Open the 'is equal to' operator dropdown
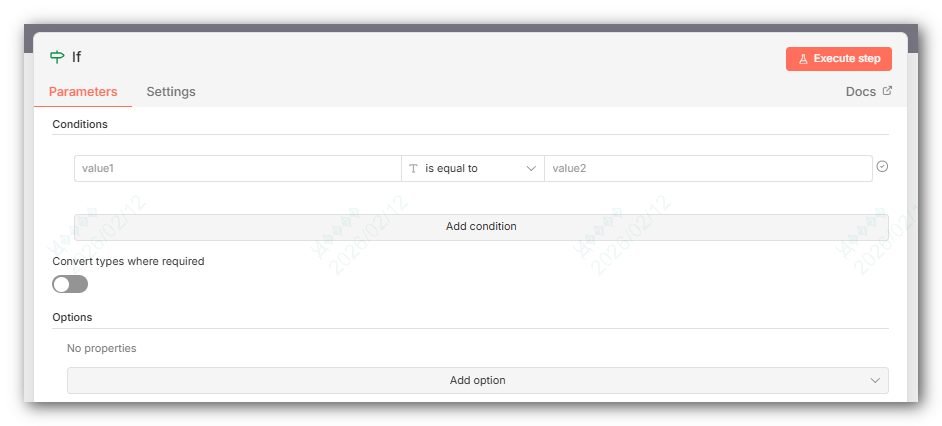 [x=473, y=169]
